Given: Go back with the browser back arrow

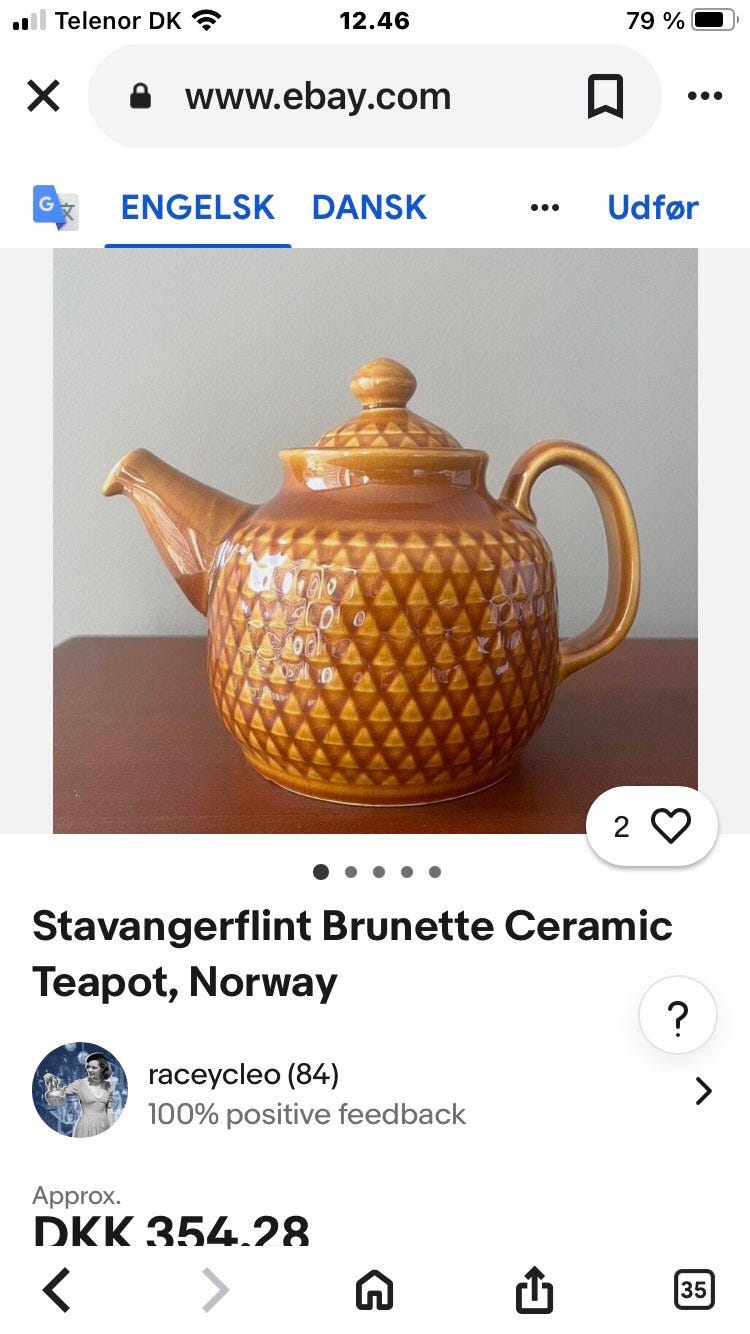Looking at the screenshot, I should coord(57,1290).
